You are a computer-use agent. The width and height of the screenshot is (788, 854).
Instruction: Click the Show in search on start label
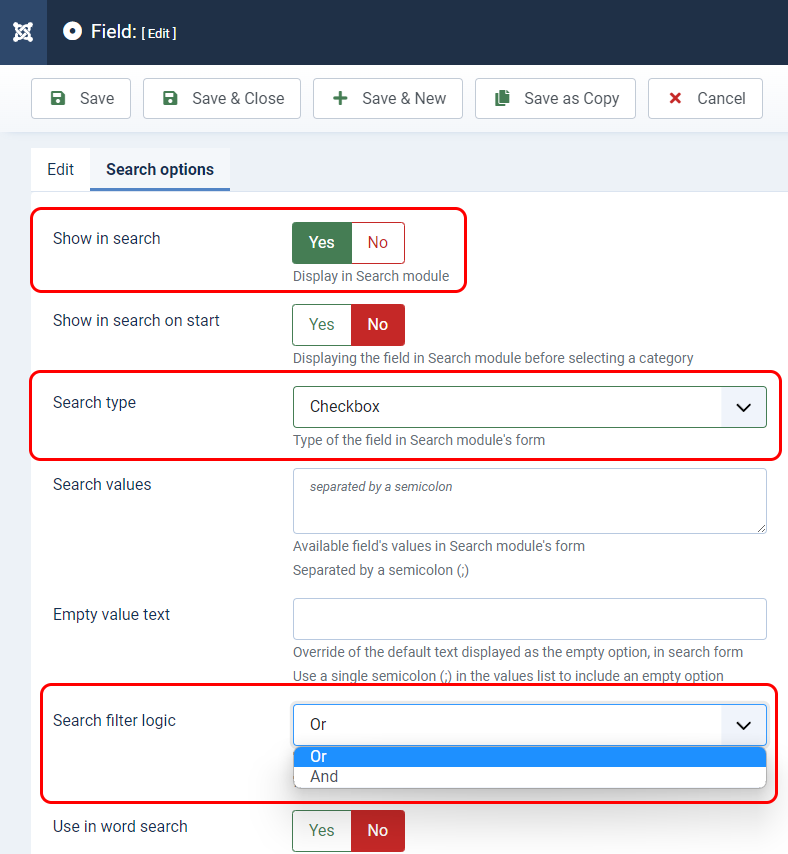coord(136,320)
